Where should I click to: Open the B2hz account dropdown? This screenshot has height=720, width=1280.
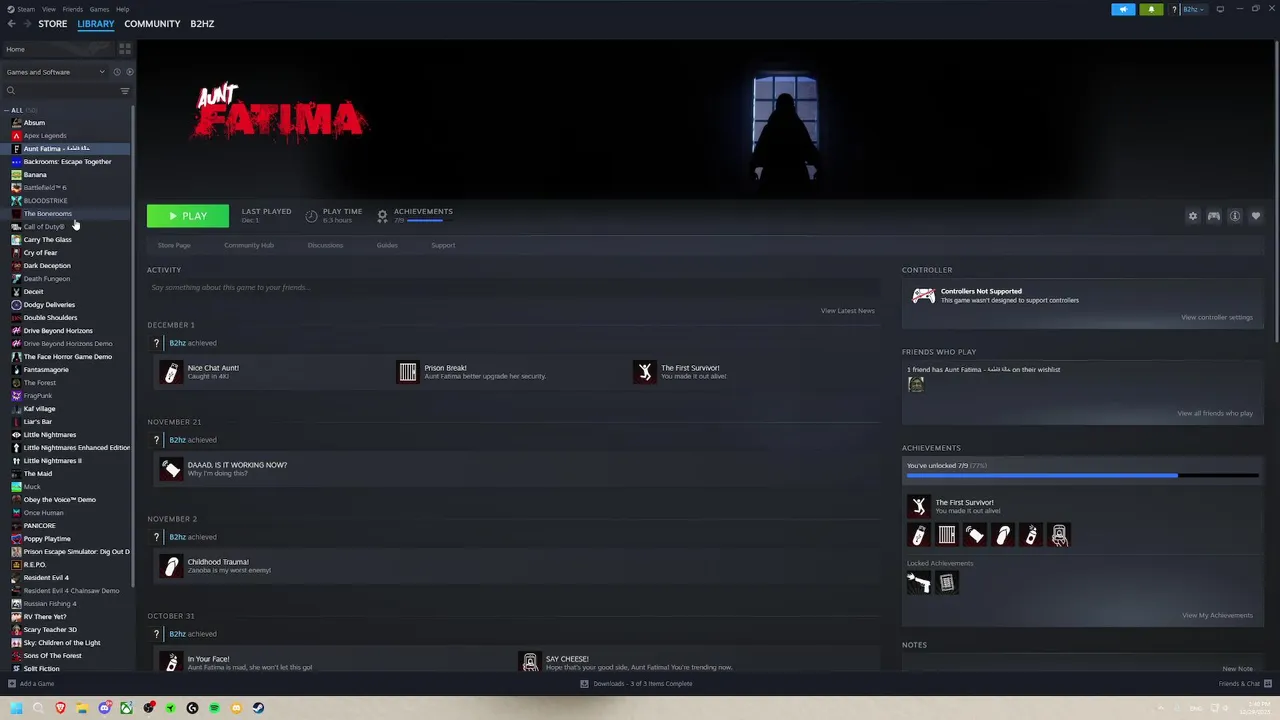(1192, 9)
